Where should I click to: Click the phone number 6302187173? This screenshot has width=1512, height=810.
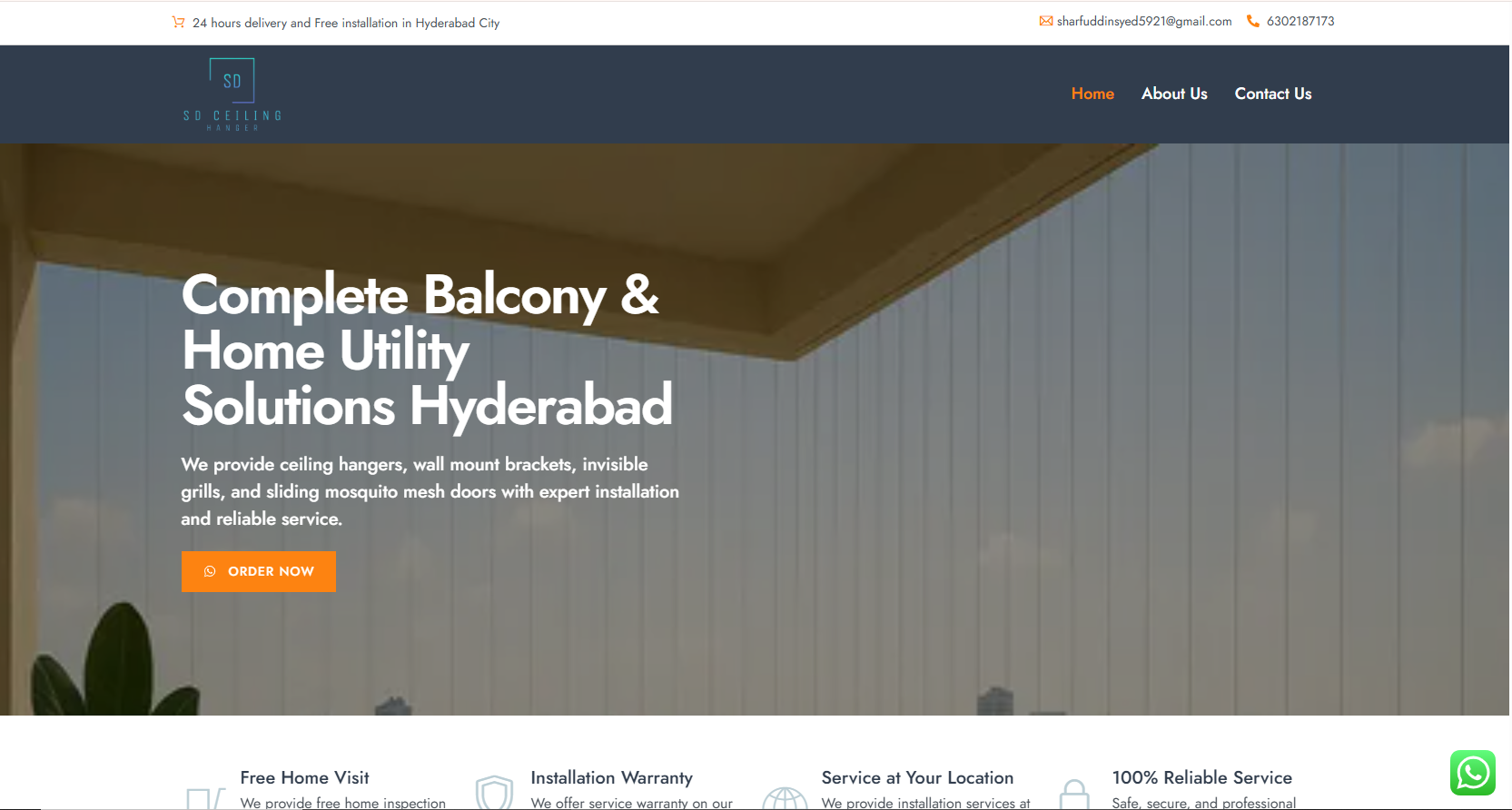point(1300,21)
